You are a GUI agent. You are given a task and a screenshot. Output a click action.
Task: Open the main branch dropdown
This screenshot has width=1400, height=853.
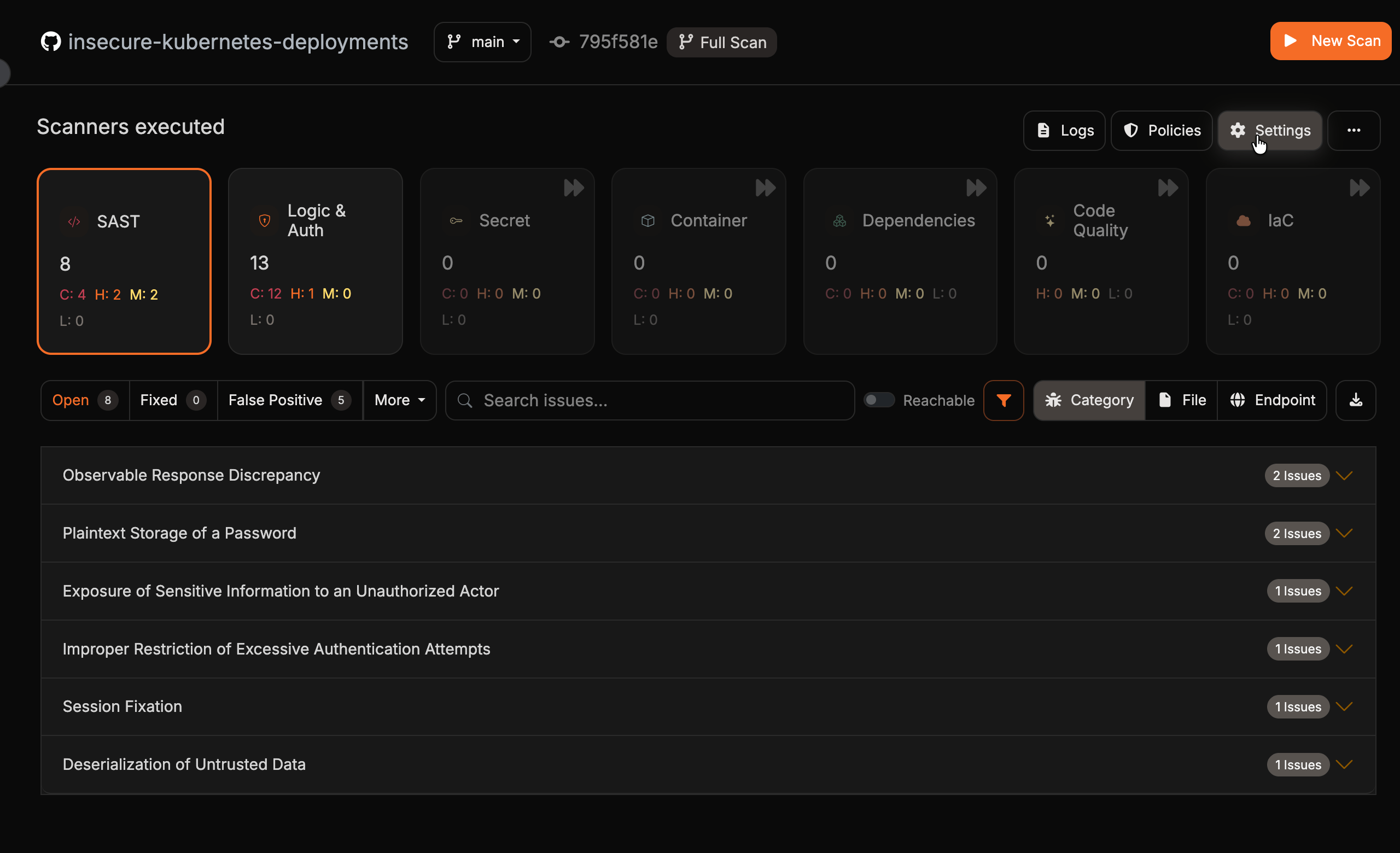[x=482, y=42]
